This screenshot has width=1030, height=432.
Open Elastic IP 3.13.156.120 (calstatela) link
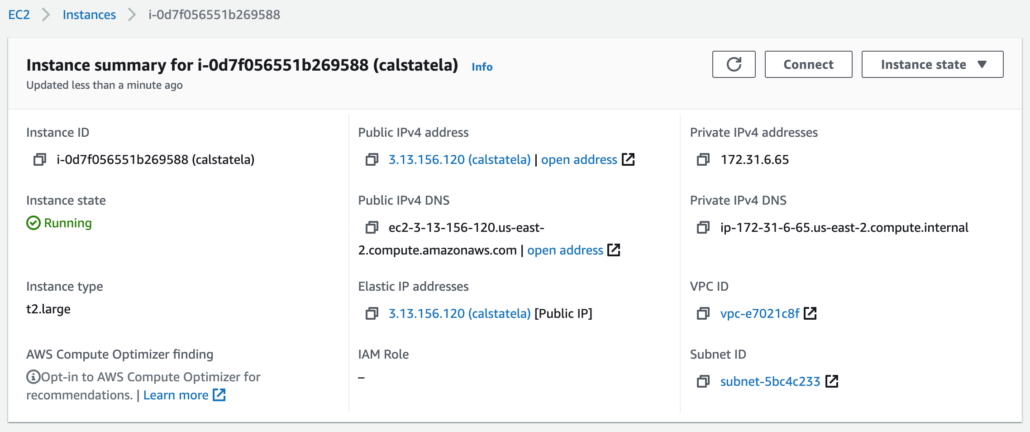click(459, 314)
